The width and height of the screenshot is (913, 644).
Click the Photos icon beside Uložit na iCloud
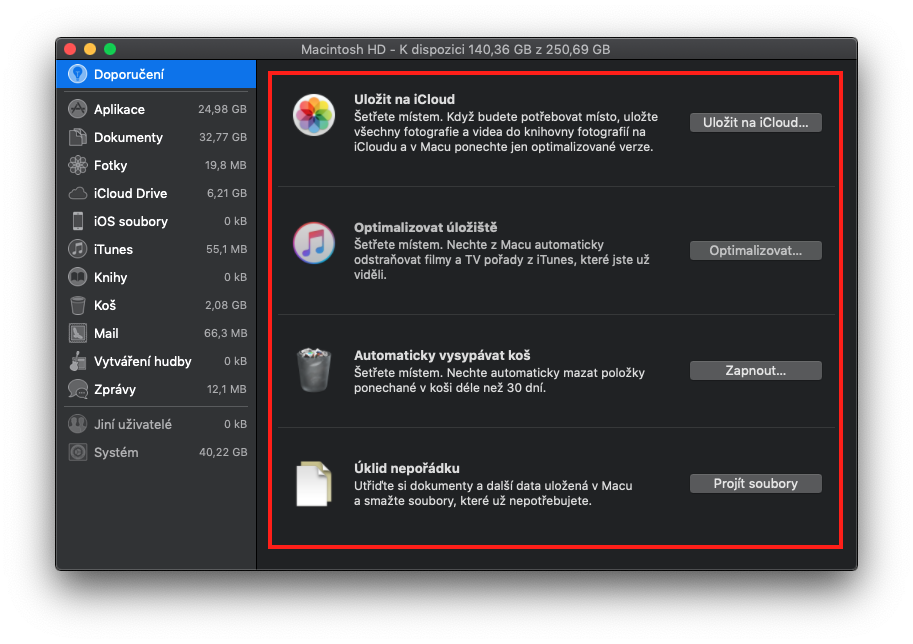click(x=314, y=115)
